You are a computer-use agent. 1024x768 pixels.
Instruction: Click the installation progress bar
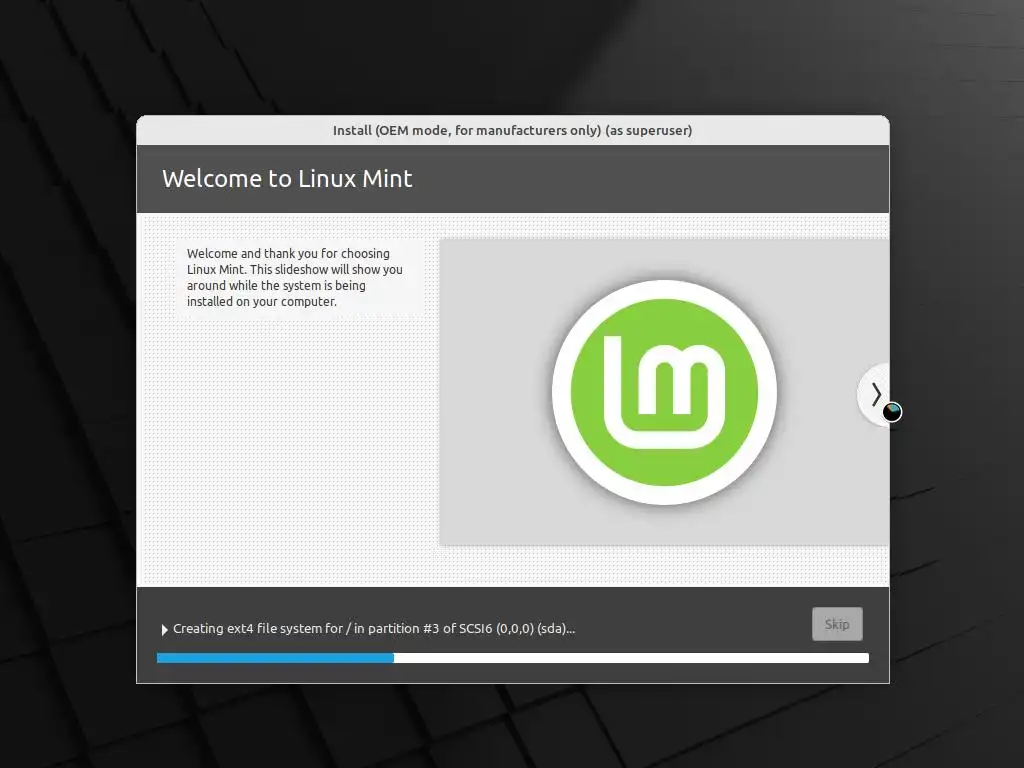[x=513, y=658]
